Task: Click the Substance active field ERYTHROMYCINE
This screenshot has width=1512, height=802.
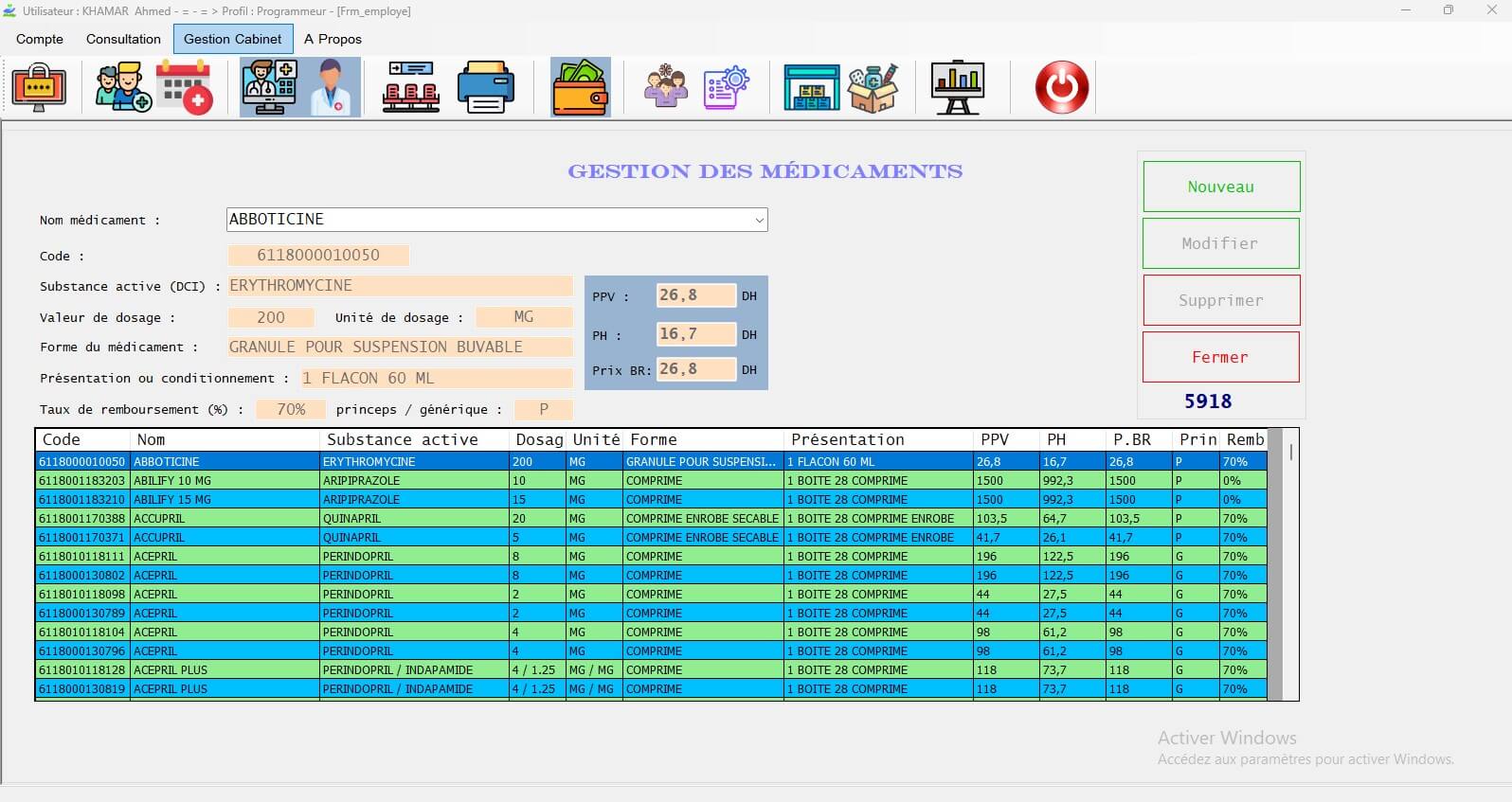Action: click(400, 285)
